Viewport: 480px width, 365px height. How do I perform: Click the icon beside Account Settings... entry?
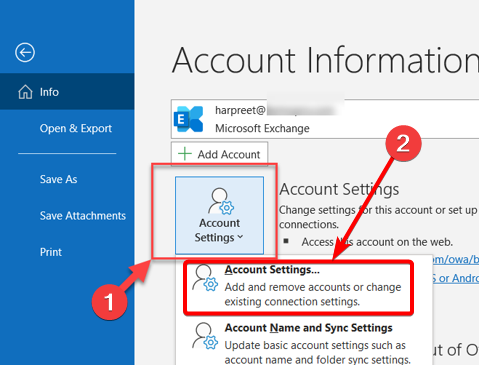[205, 278]
